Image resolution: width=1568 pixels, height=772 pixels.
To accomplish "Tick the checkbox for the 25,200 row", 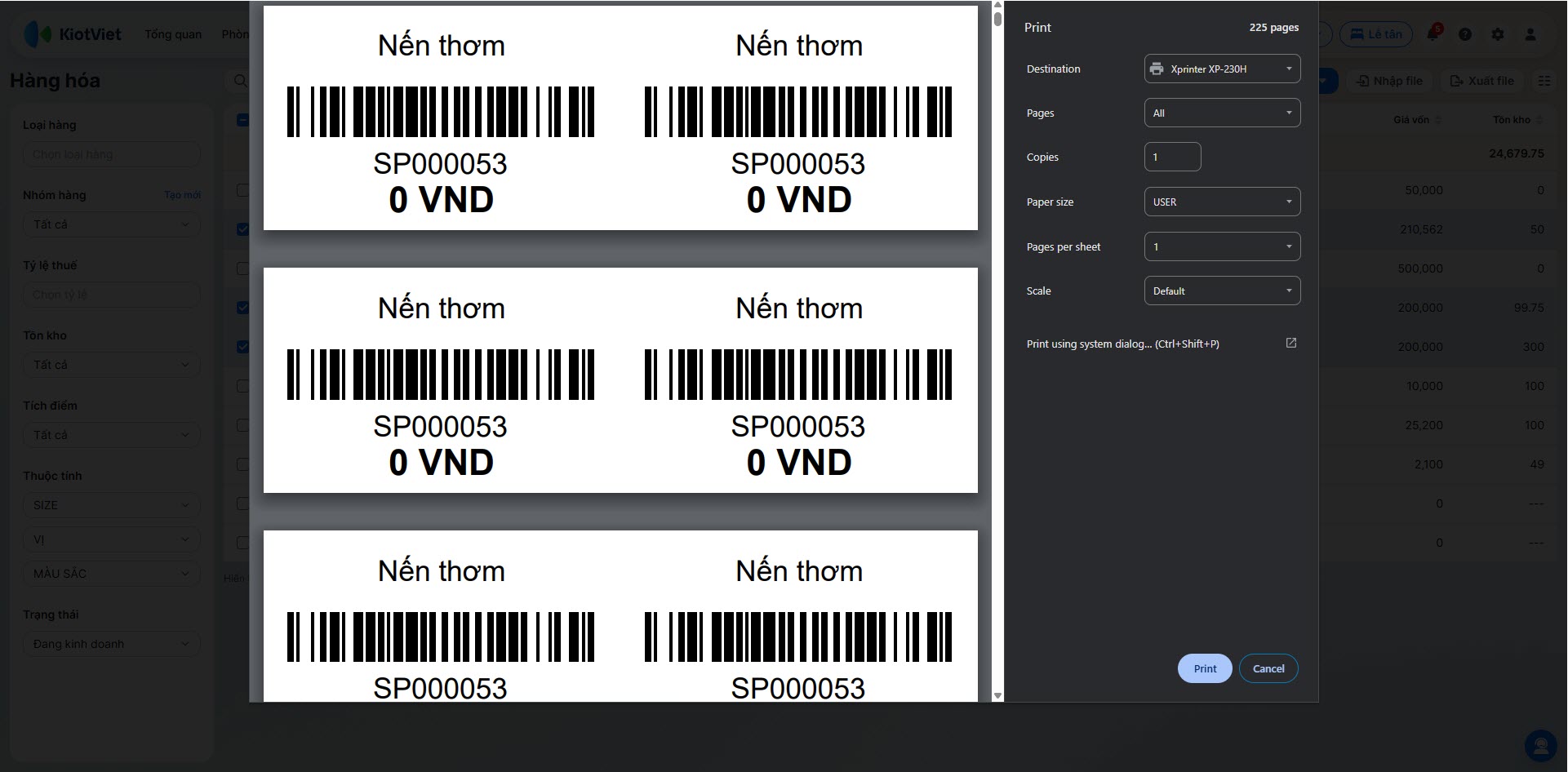I will (242, 425).
